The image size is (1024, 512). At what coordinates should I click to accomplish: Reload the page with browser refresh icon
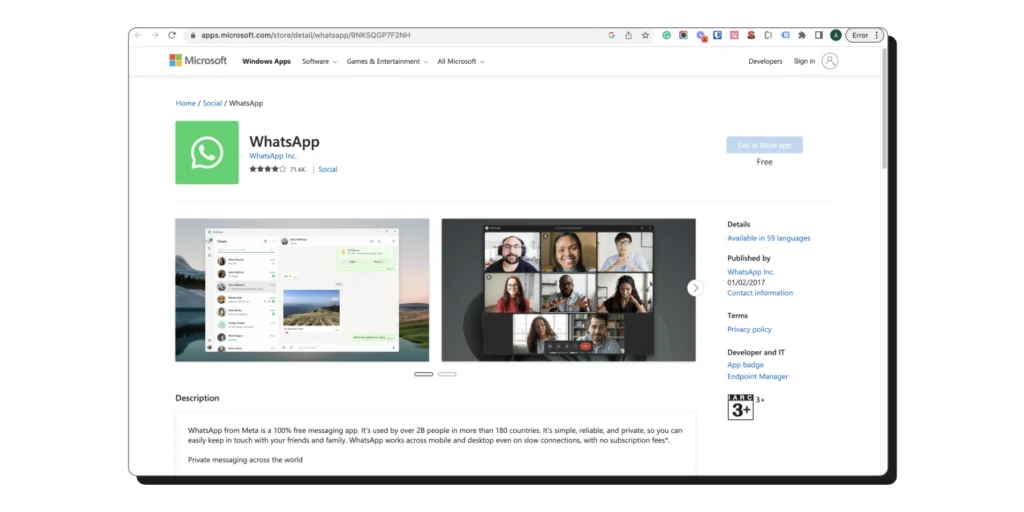coord(172,35)
